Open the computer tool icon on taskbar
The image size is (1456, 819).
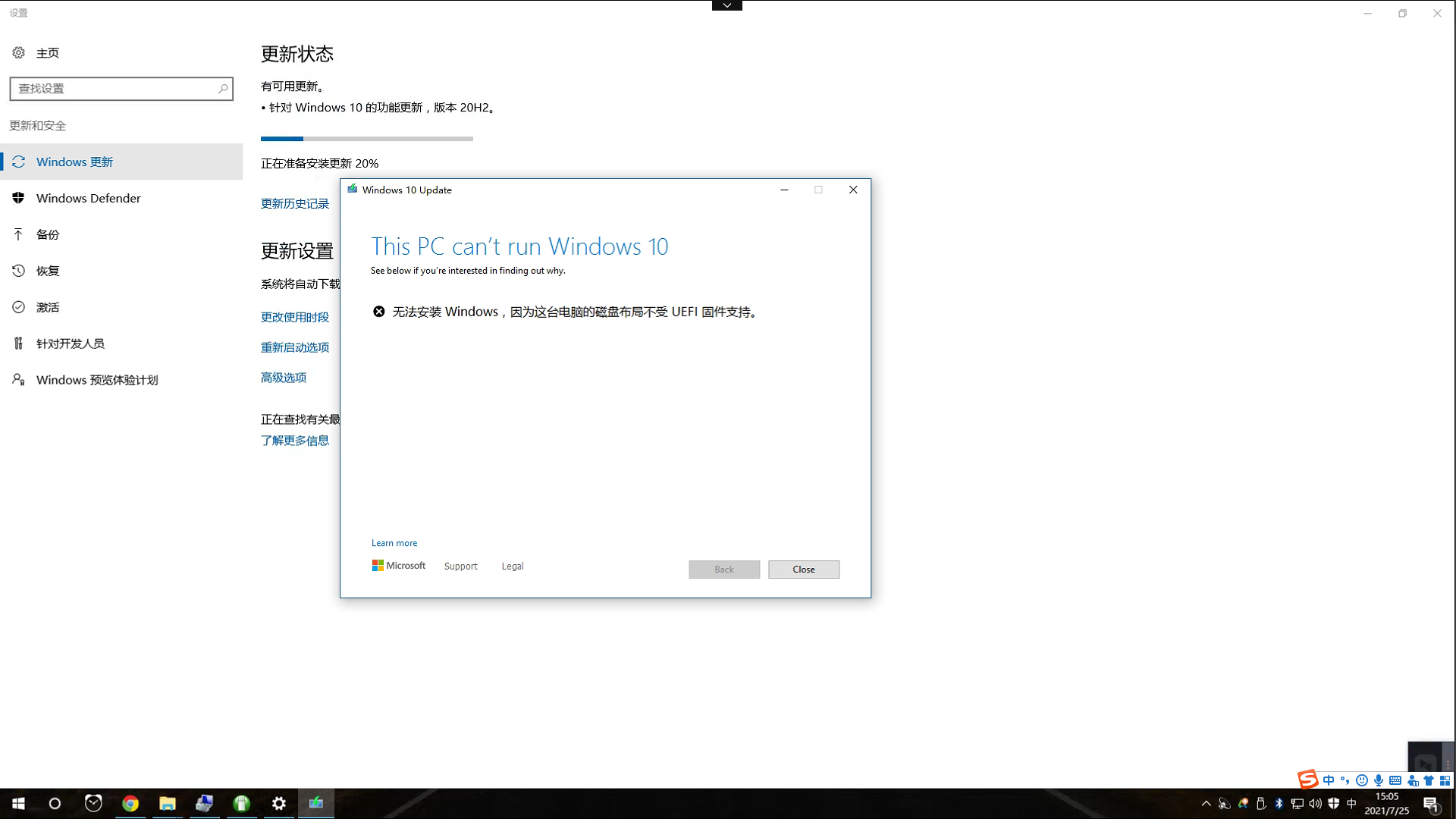(x=205, y=803)
